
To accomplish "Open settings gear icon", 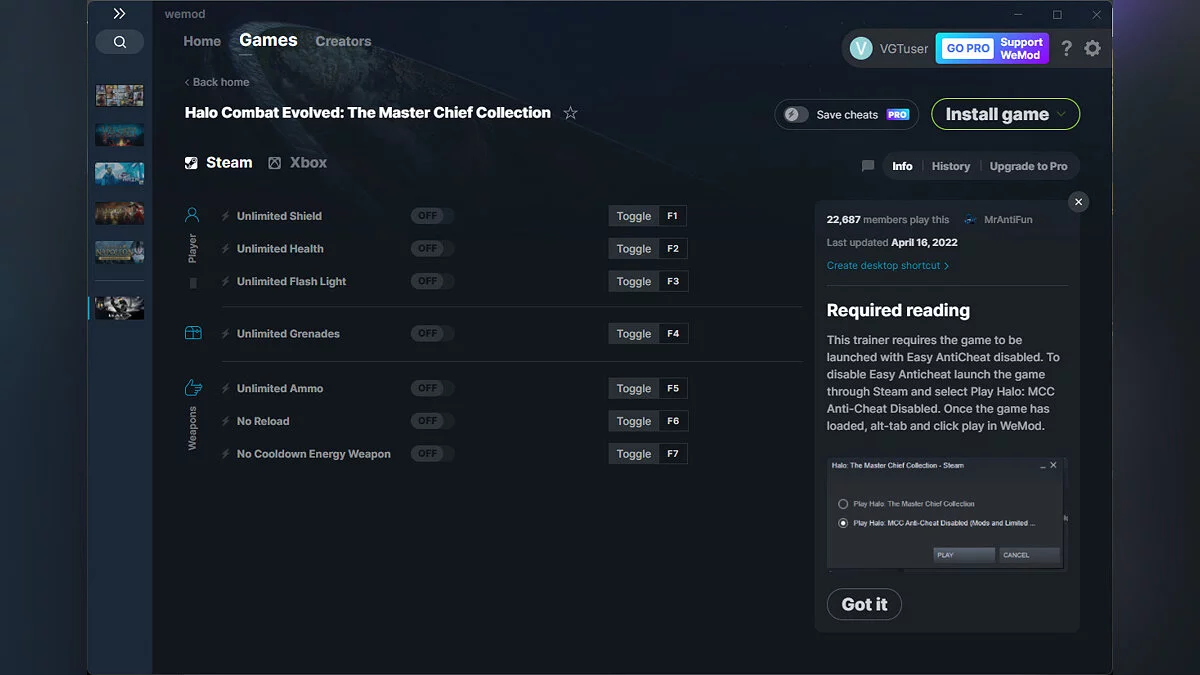I will pos(1093,48).
